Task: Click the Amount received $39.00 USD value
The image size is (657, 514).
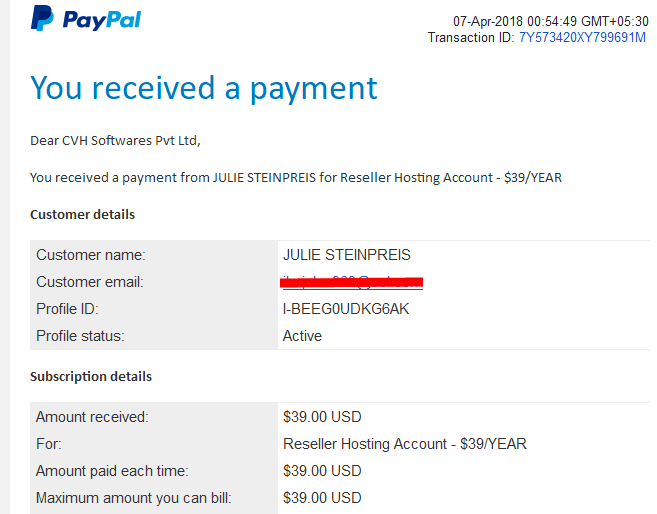Action: coord(322,417)
